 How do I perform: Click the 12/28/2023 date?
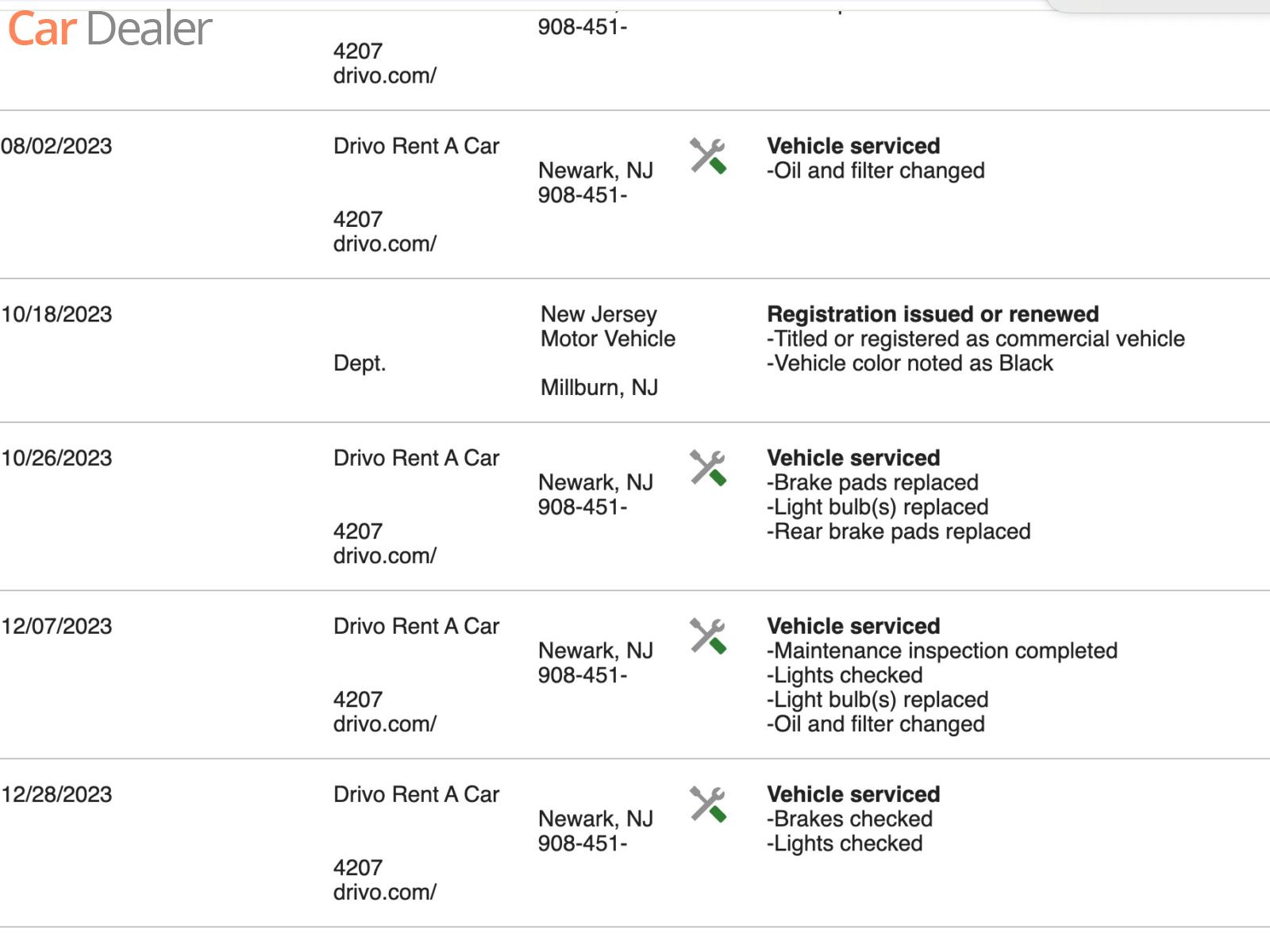tap(57, 795)
